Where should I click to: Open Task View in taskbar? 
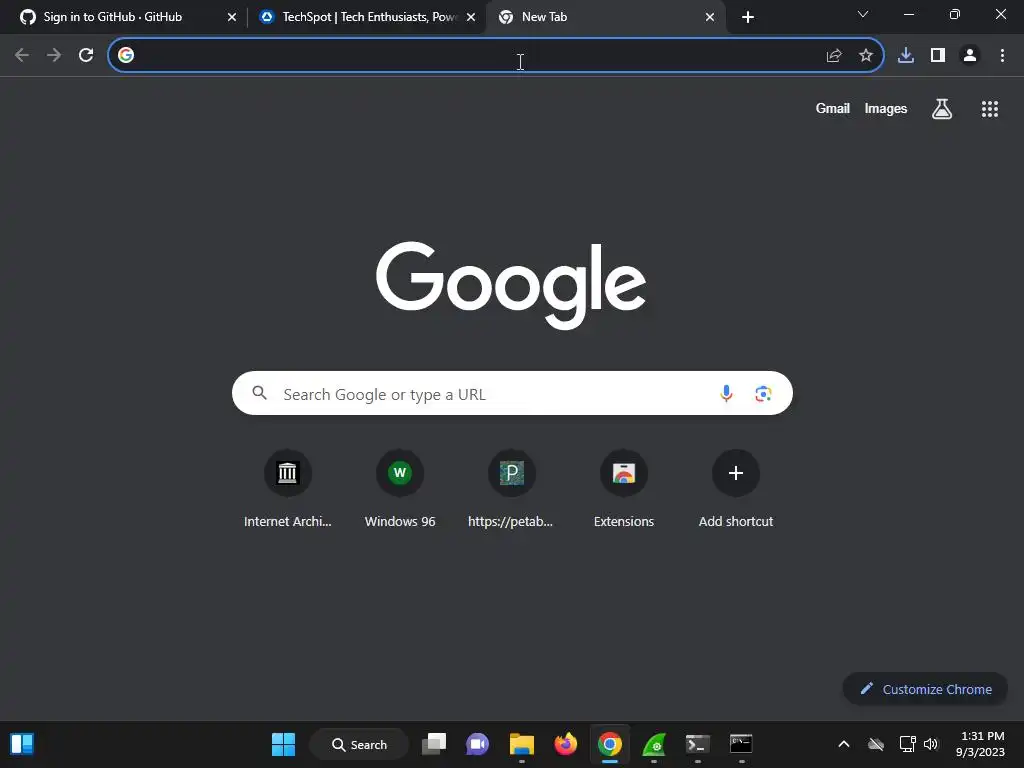point(434,744)
